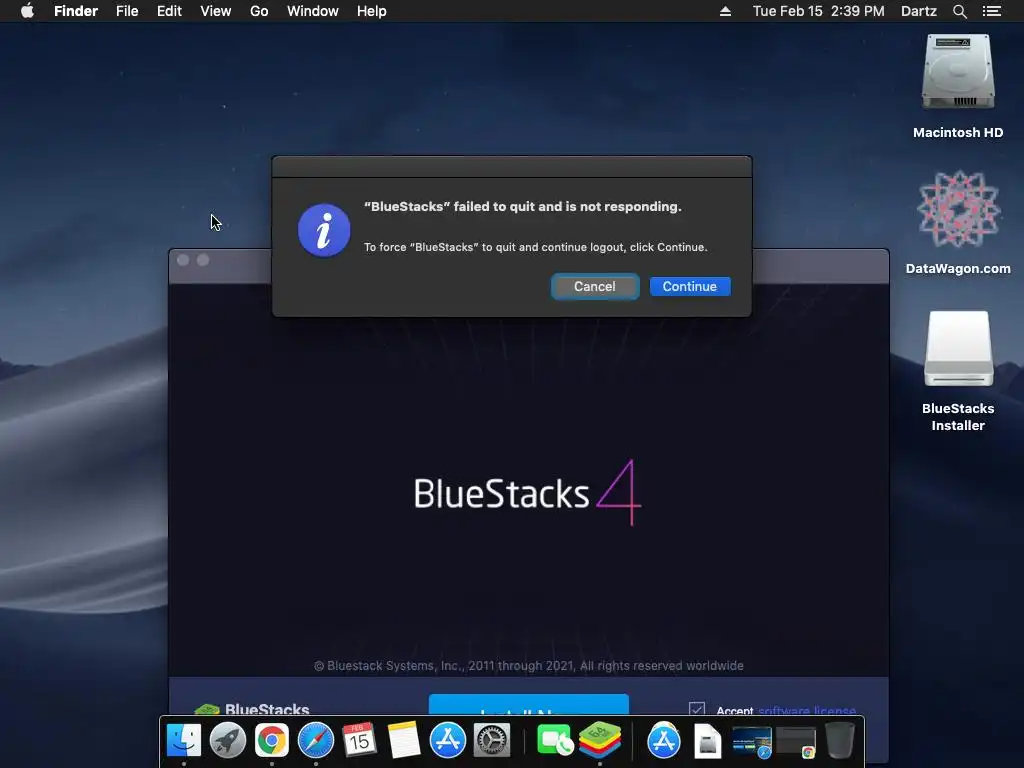Viewport: 1024px width, 768px height.
Task: Open the View menu
Action: (x=216, y=11)
